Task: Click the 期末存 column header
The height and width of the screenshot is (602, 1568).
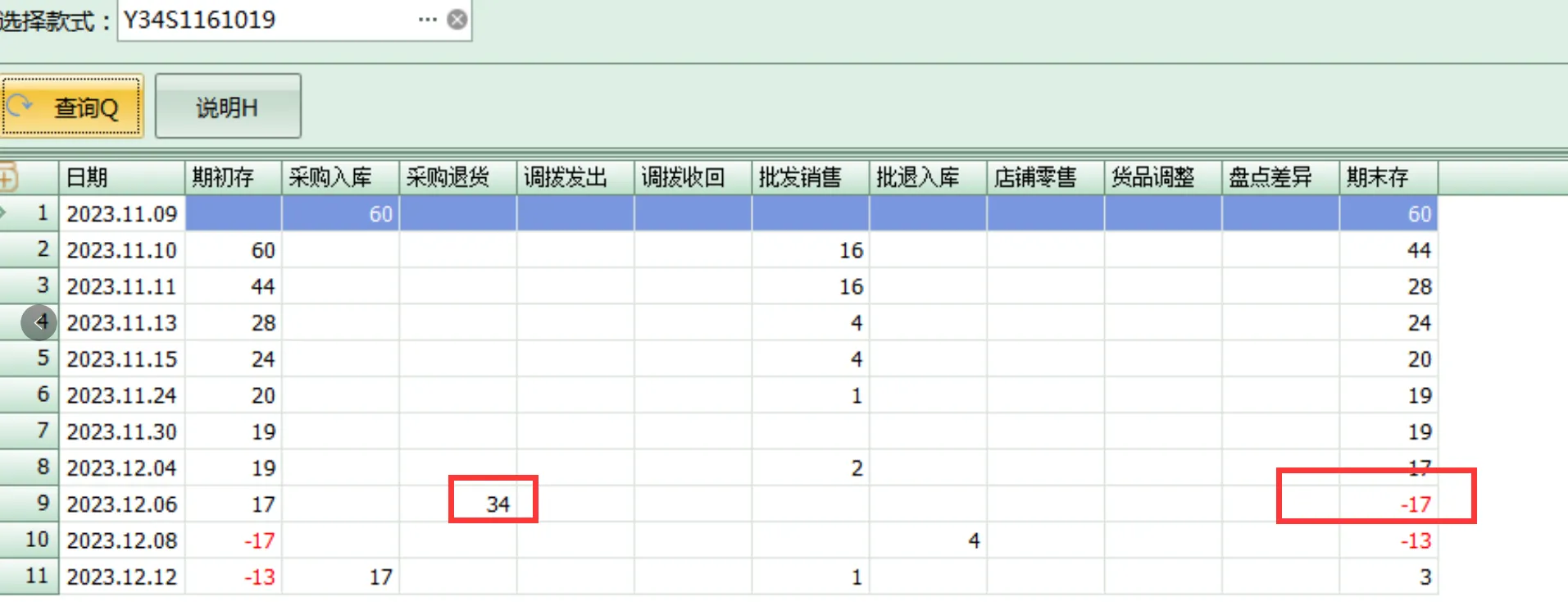Action: click(1388, 177)
